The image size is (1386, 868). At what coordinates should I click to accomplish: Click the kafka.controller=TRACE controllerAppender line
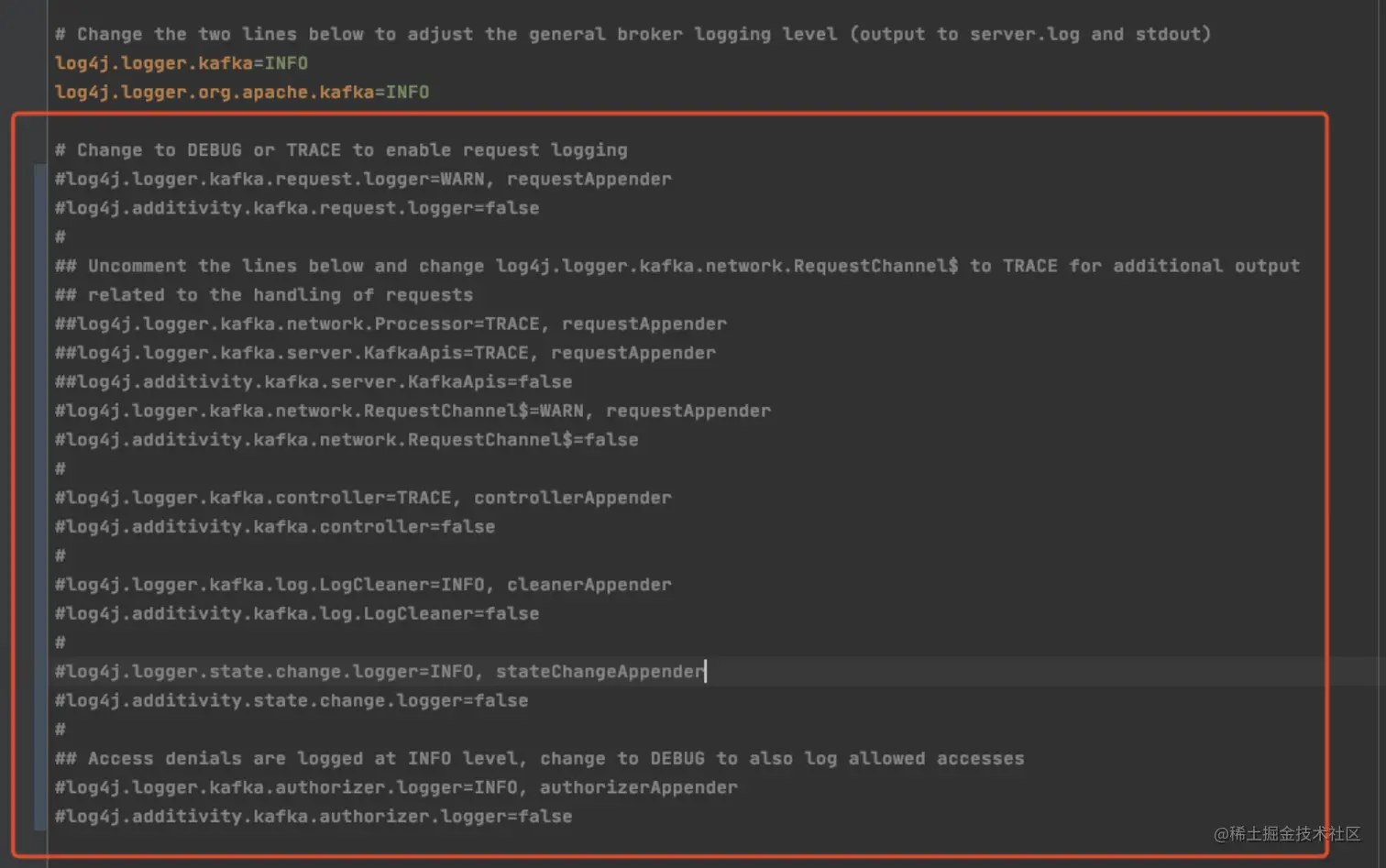click(x=363, y=498)
